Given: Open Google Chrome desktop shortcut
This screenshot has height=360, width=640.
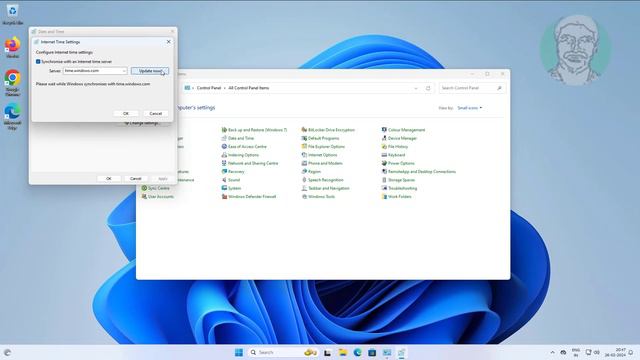Looking at the screenshot, I should pos(13,82).
